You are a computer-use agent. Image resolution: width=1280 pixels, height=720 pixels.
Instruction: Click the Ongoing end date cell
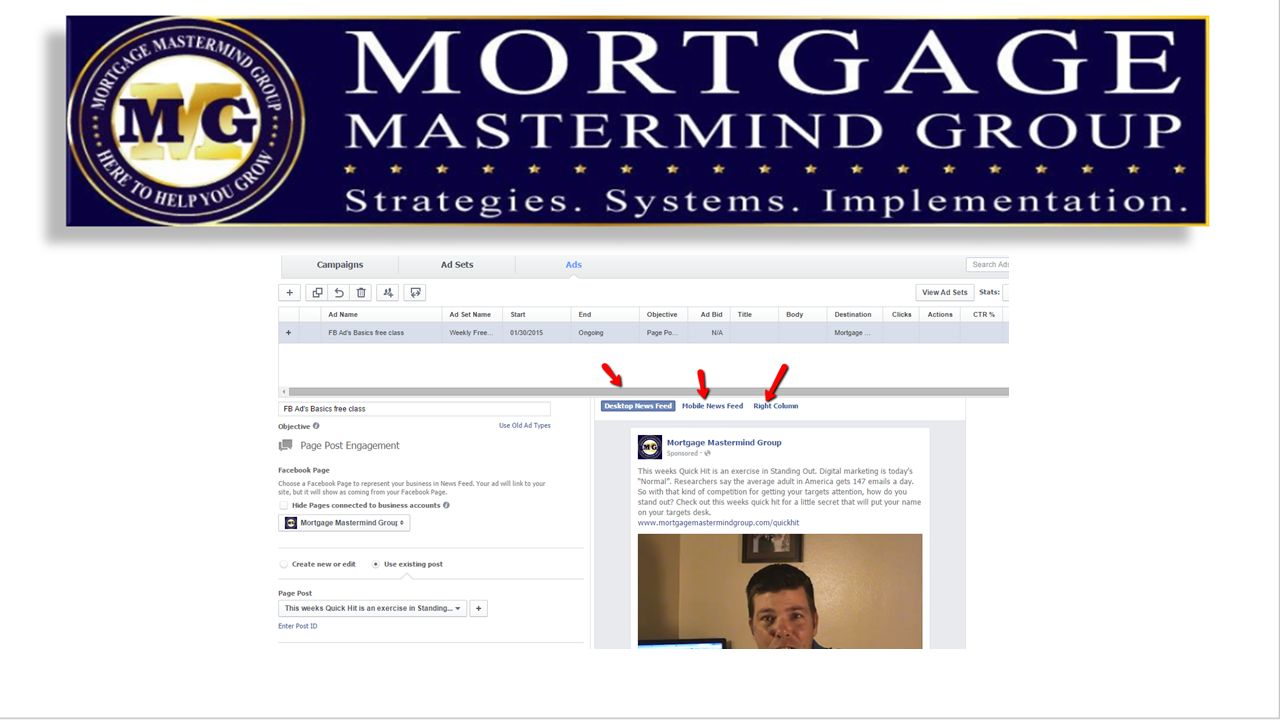point(605,333)
